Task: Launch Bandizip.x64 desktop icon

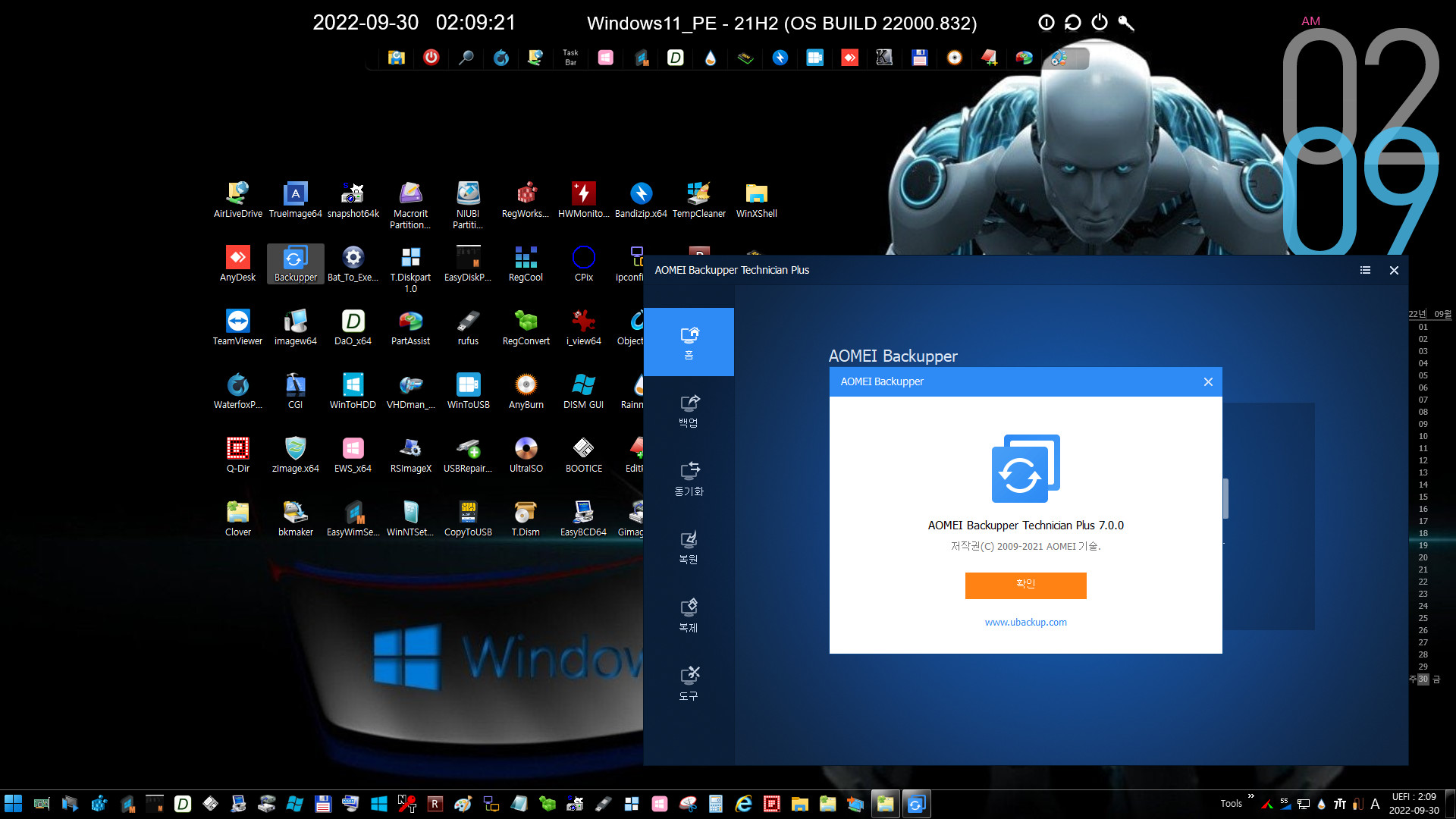Action: pyautogui.click(x=641, y=200)
